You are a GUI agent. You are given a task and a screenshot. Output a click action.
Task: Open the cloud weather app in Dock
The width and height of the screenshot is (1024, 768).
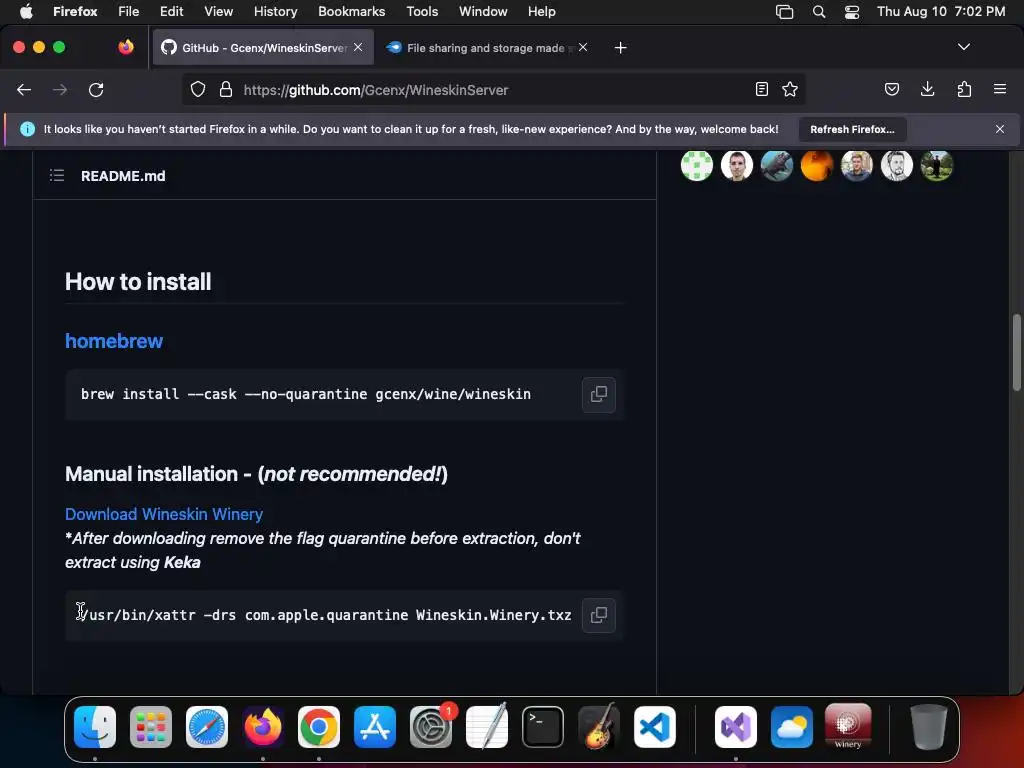point(792,727)
